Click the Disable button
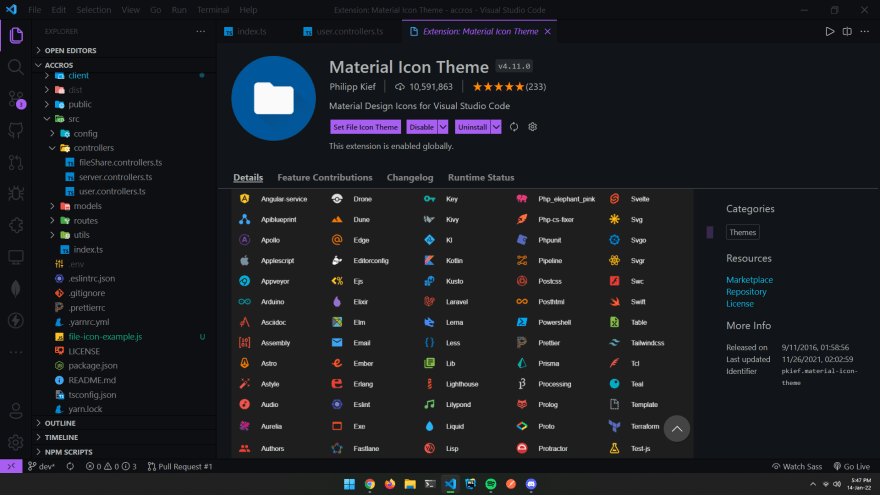Screen dimensions: 880x495 coord(421,127)
